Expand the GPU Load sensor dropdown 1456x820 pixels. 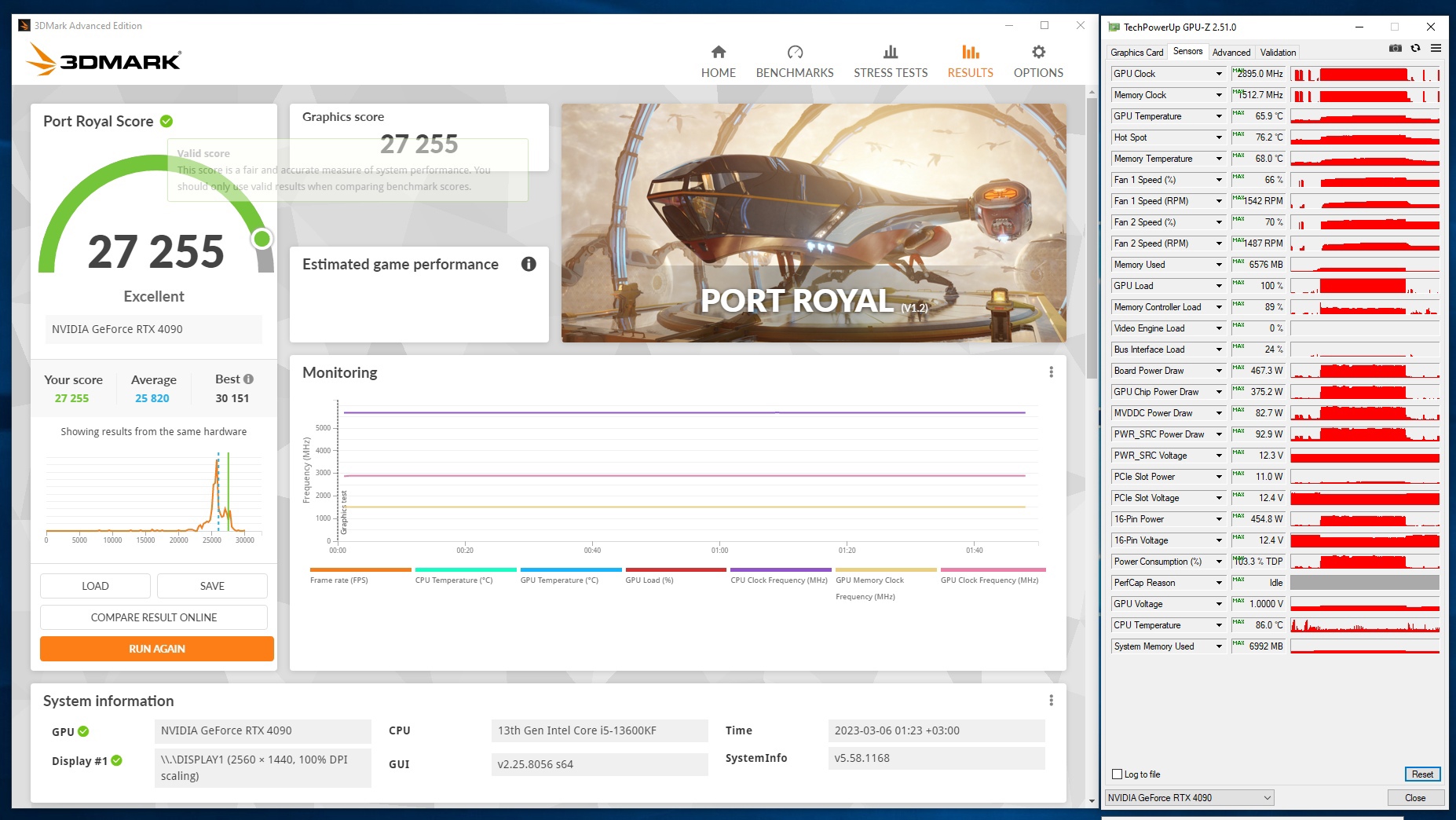pos(1219,286)
